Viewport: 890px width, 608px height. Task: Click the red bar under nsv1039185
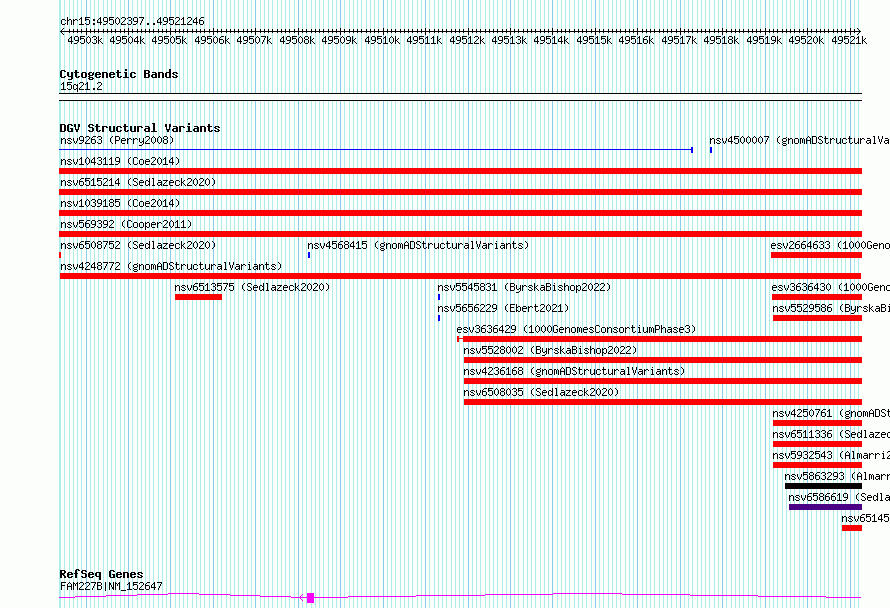point(460,213)
